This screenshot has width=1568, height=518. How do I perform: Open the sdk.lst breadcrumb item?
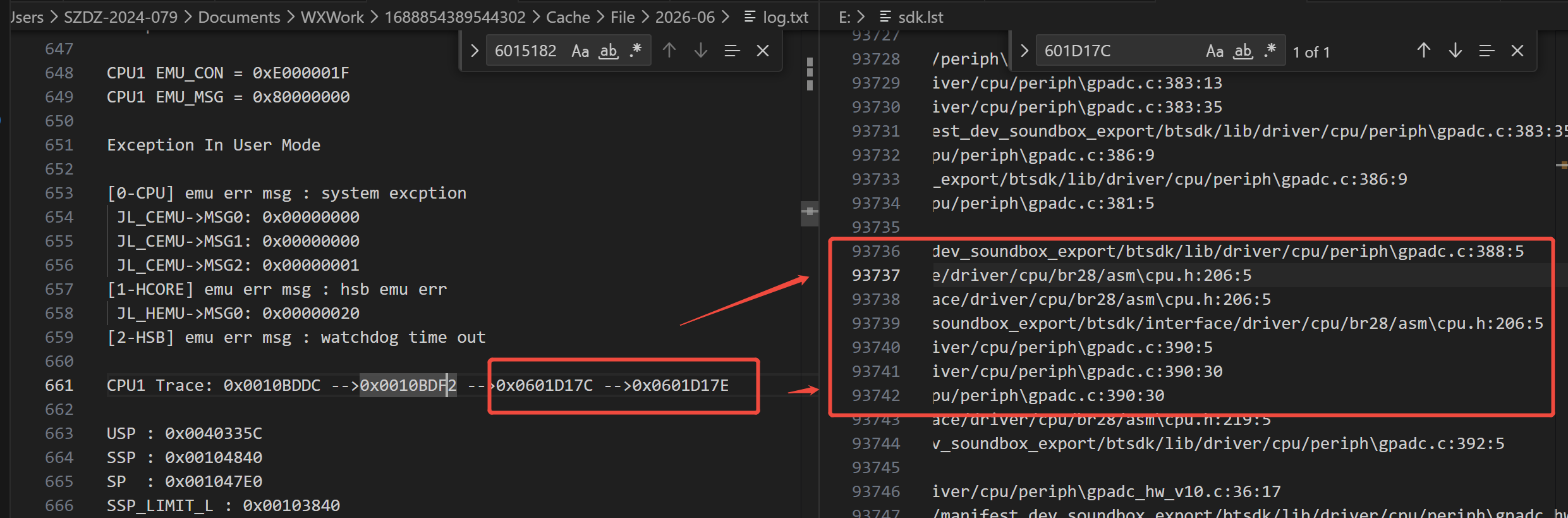tap(912, 17)
